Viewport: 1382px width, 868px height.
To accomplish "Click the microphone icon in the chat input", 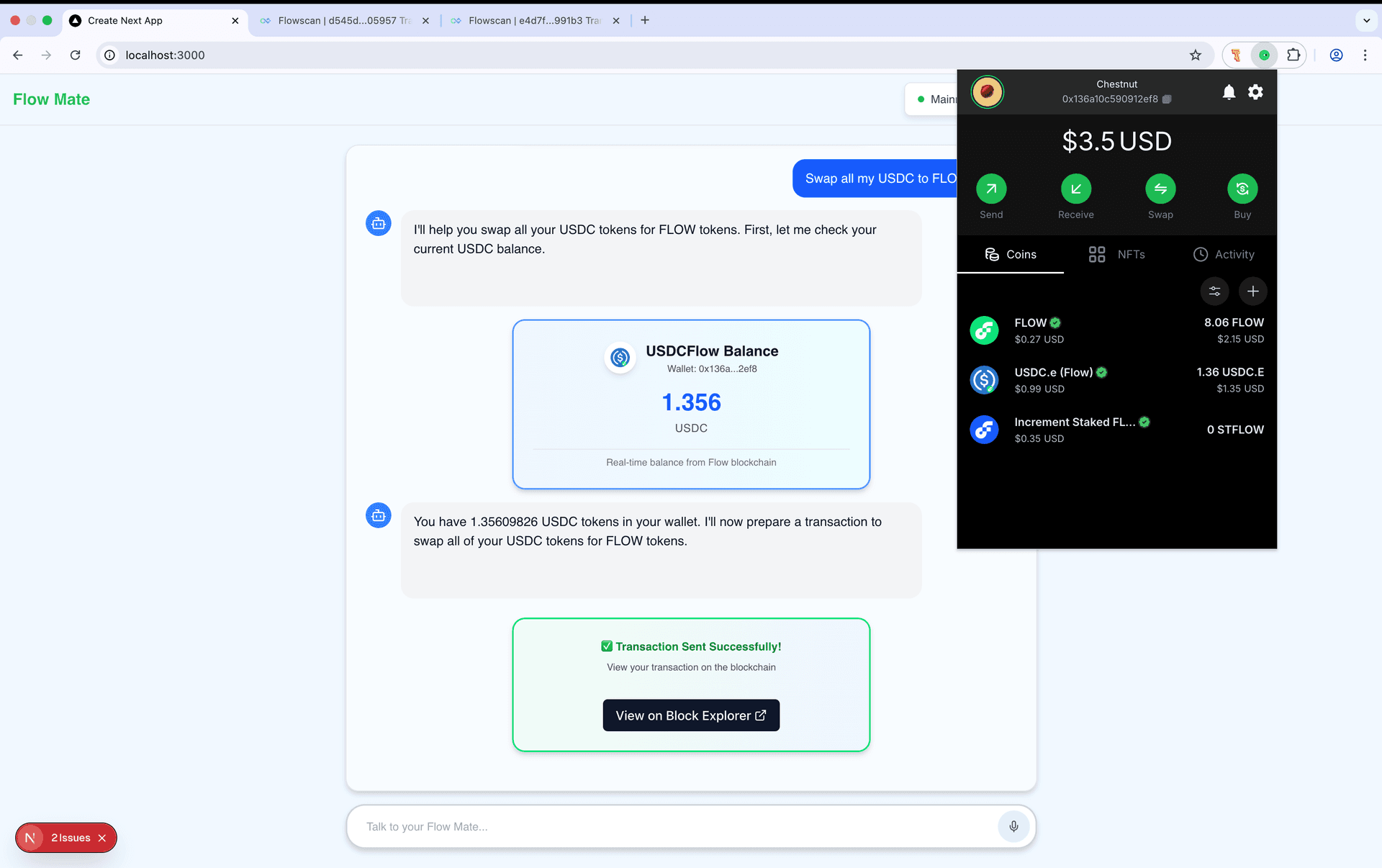I will (x=1013, y=826).
